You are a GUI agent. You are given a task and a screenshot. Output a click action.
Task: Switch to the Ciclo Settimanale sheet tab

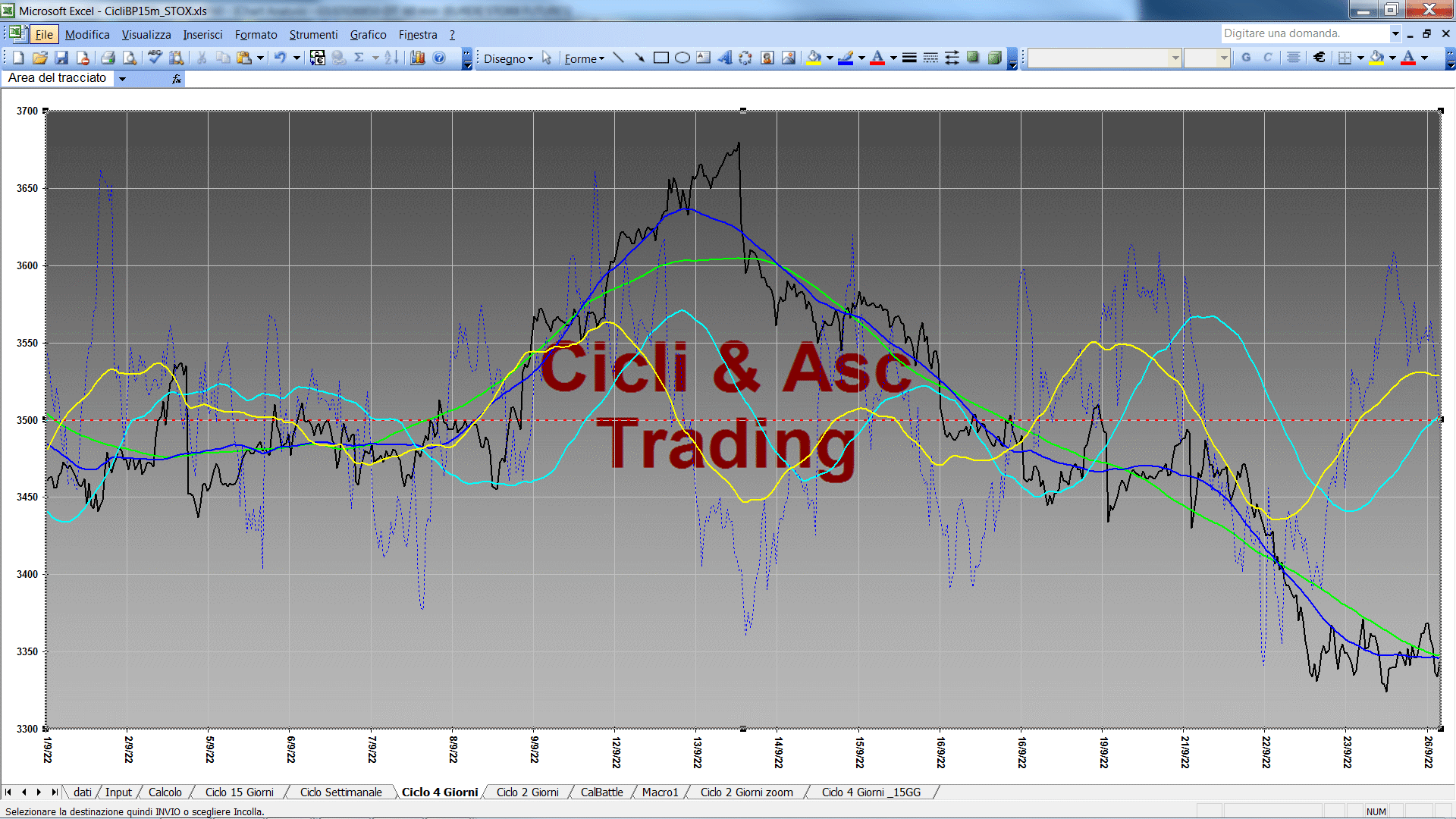tap(340, 792)
